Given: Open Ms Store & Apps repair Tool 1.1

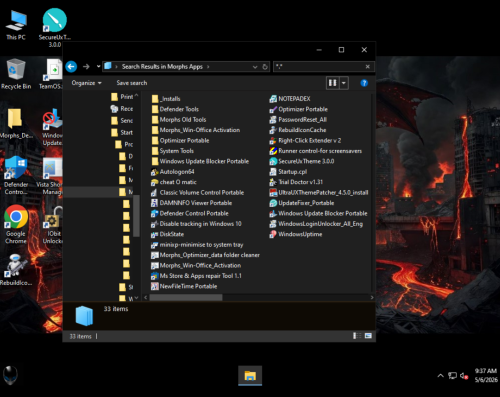Looking at the screenshot, I should pyautogui.click(x=196, y=276).
